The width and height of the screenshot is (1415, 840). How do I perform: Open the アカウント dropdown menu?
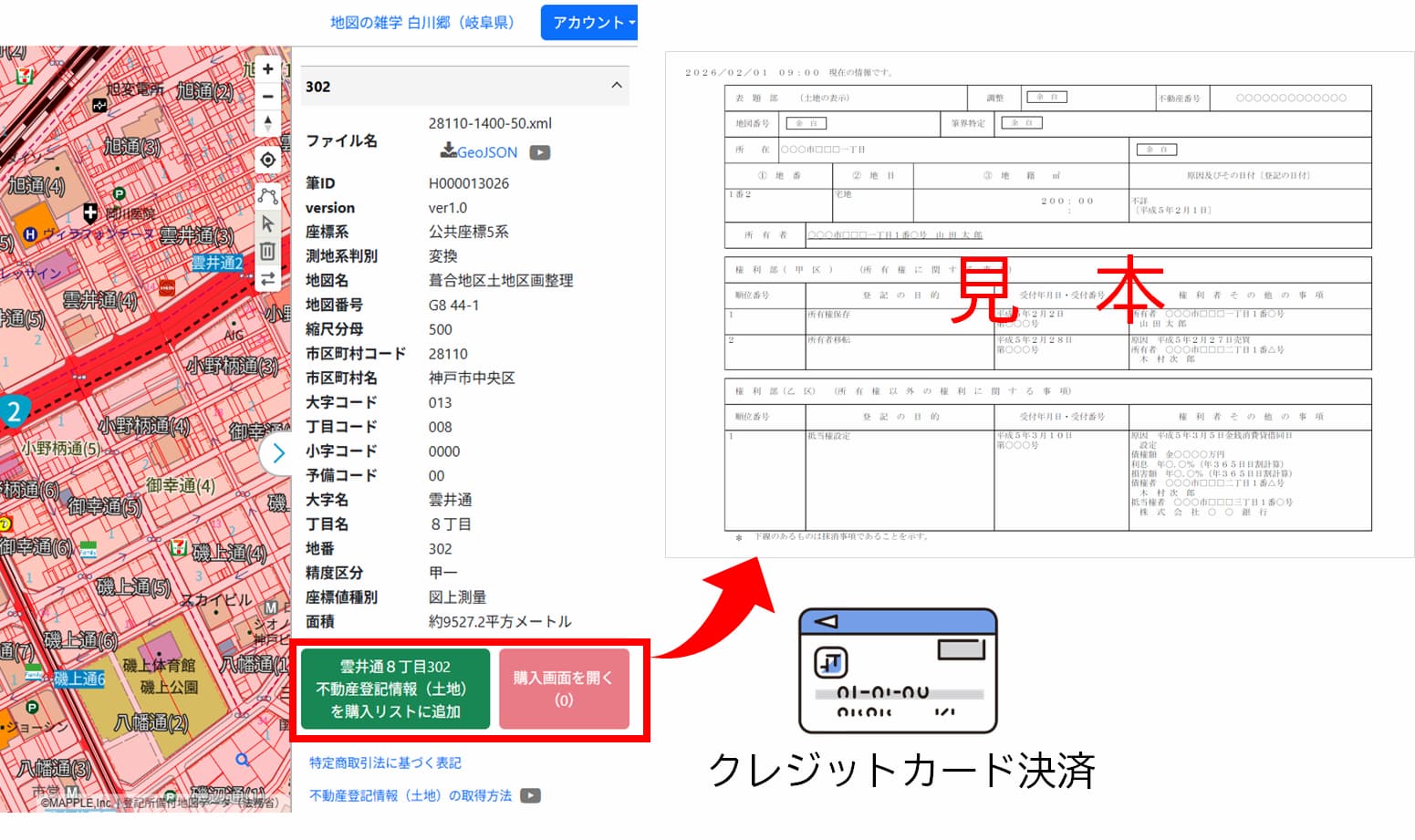click(x=588, y=23)
